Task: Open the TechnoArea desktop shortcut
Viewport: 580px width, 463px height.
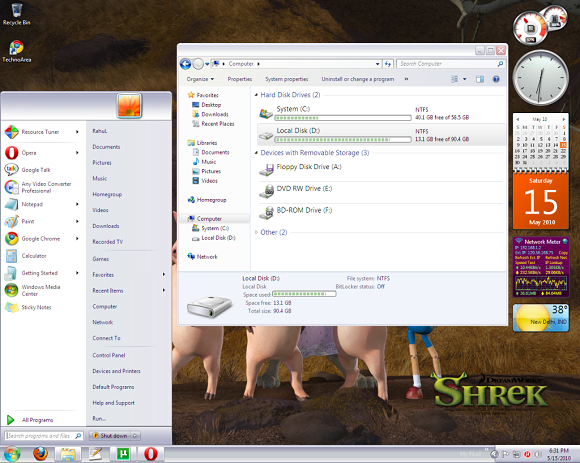Action: coord(16,51)
